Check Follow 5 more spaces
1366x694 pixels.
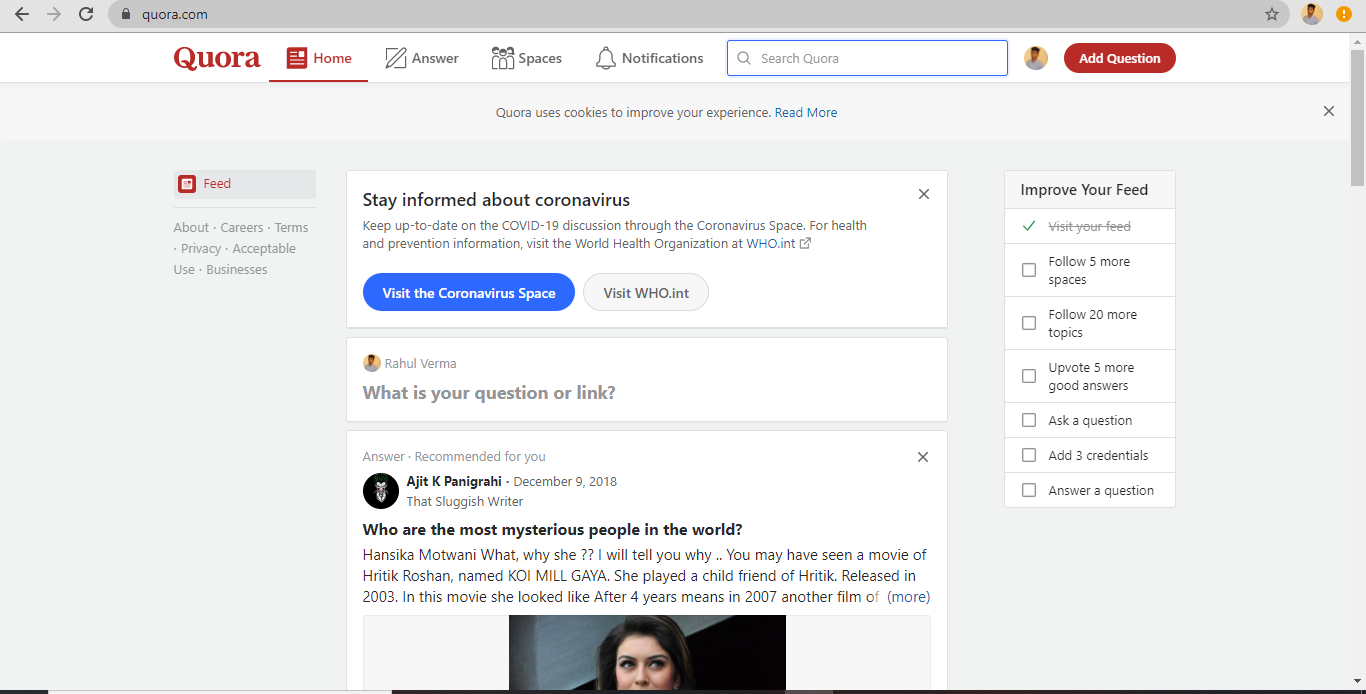(x=1029, y=270)
